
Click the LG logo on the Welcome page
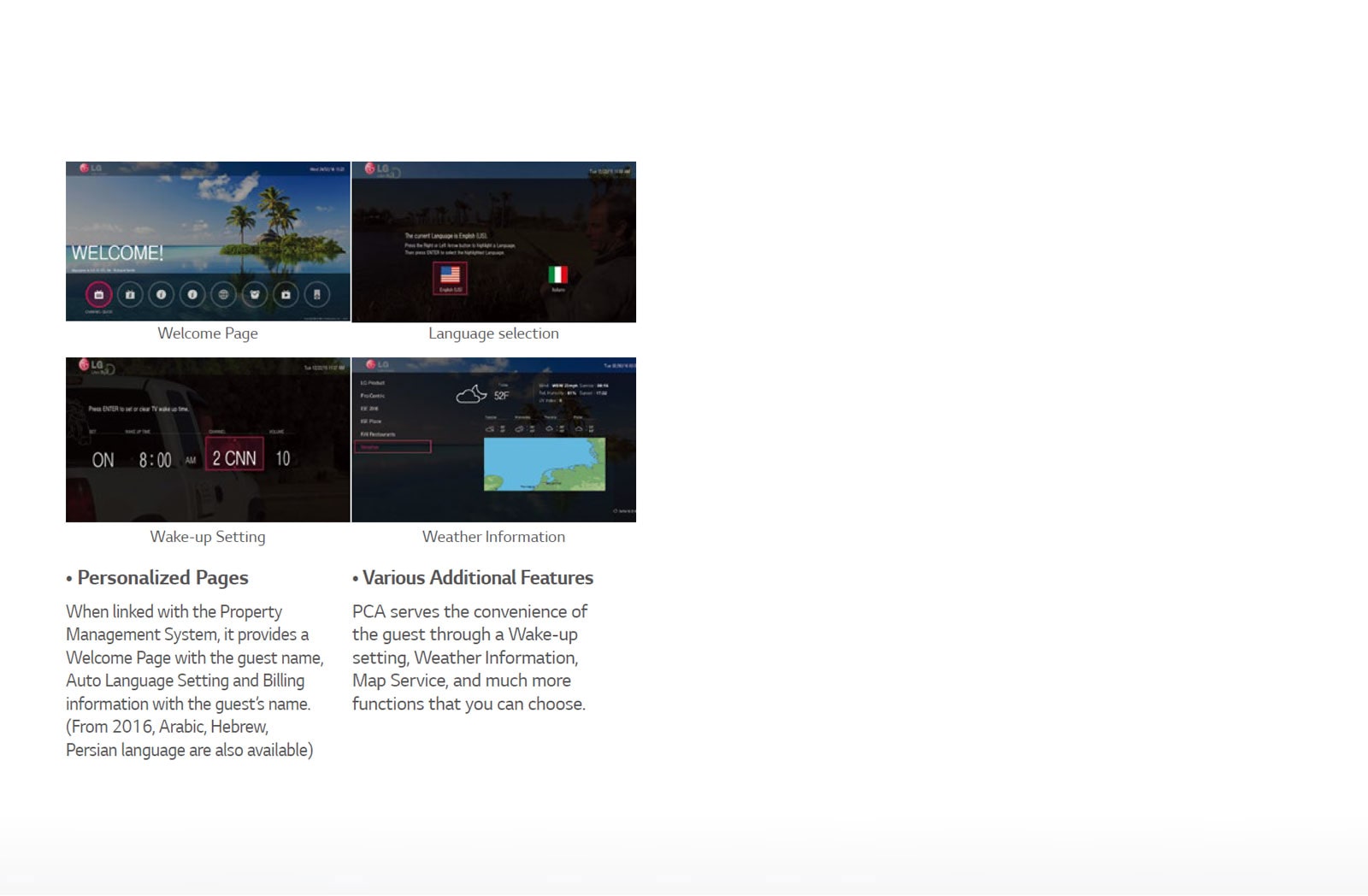pyautogui.click(x=91, y=168)
